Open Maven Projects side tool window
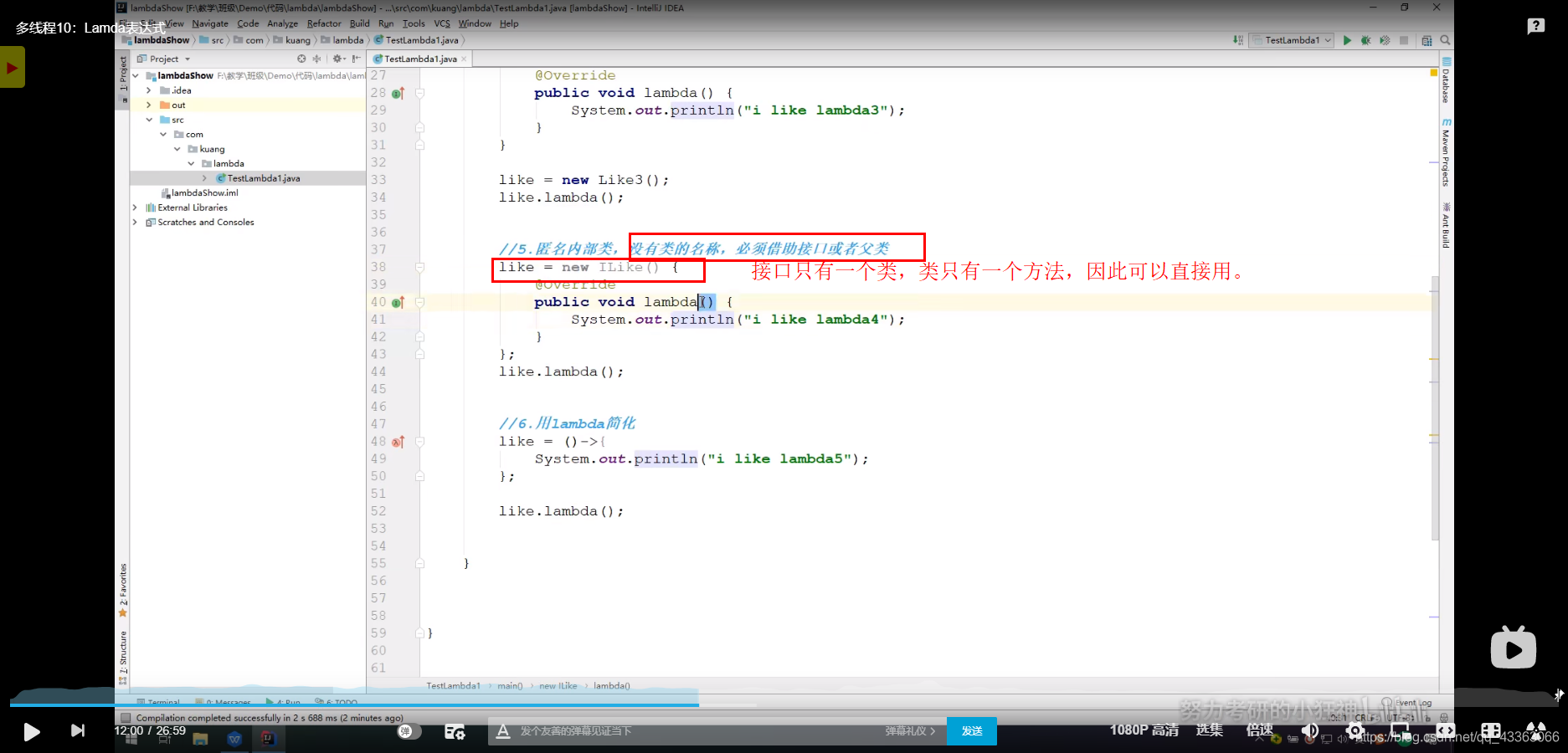The image size is (1568, 753). coord(1446,152)
